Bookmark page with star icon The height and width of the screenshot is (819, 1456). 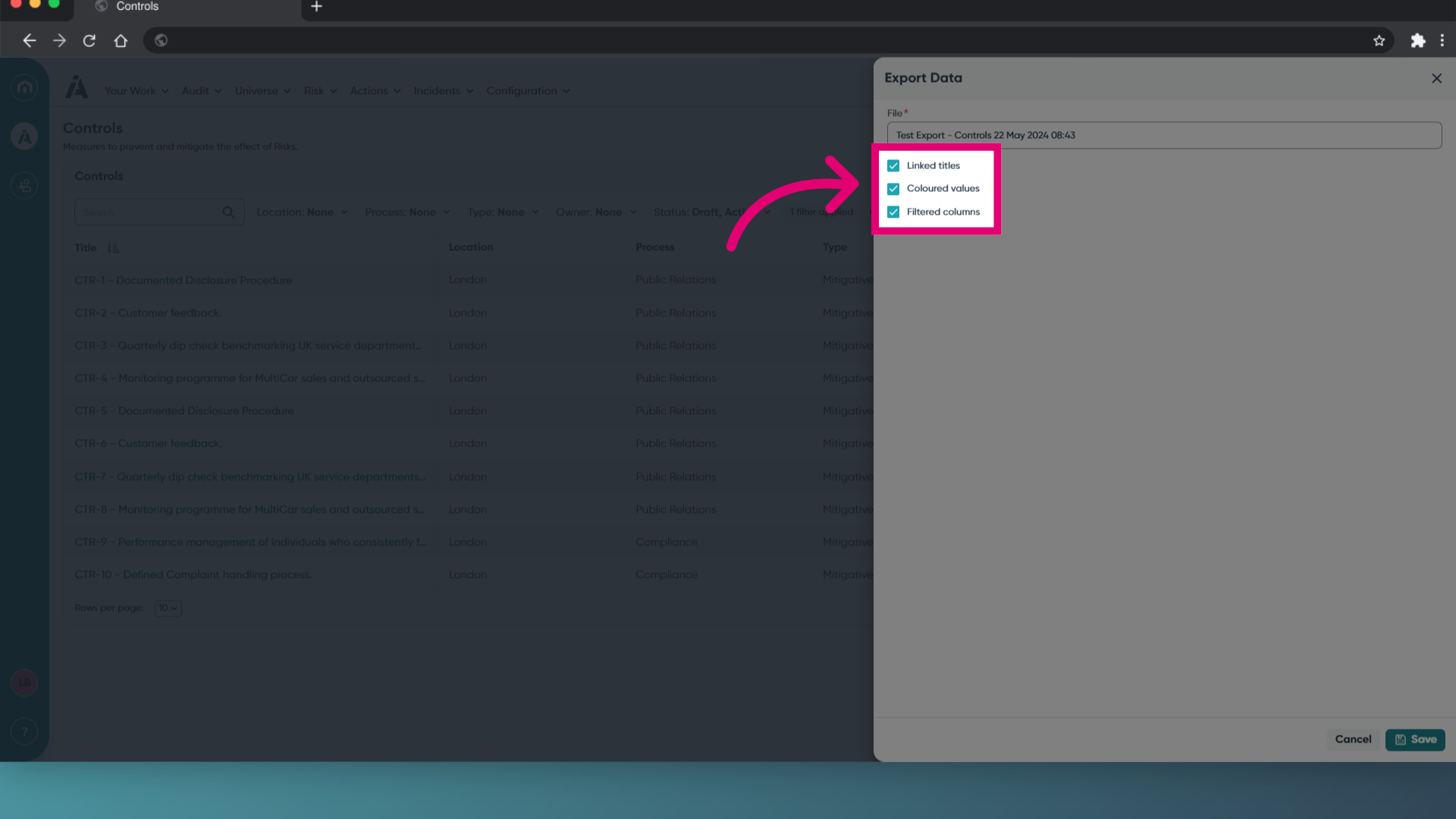[1379, 41]
